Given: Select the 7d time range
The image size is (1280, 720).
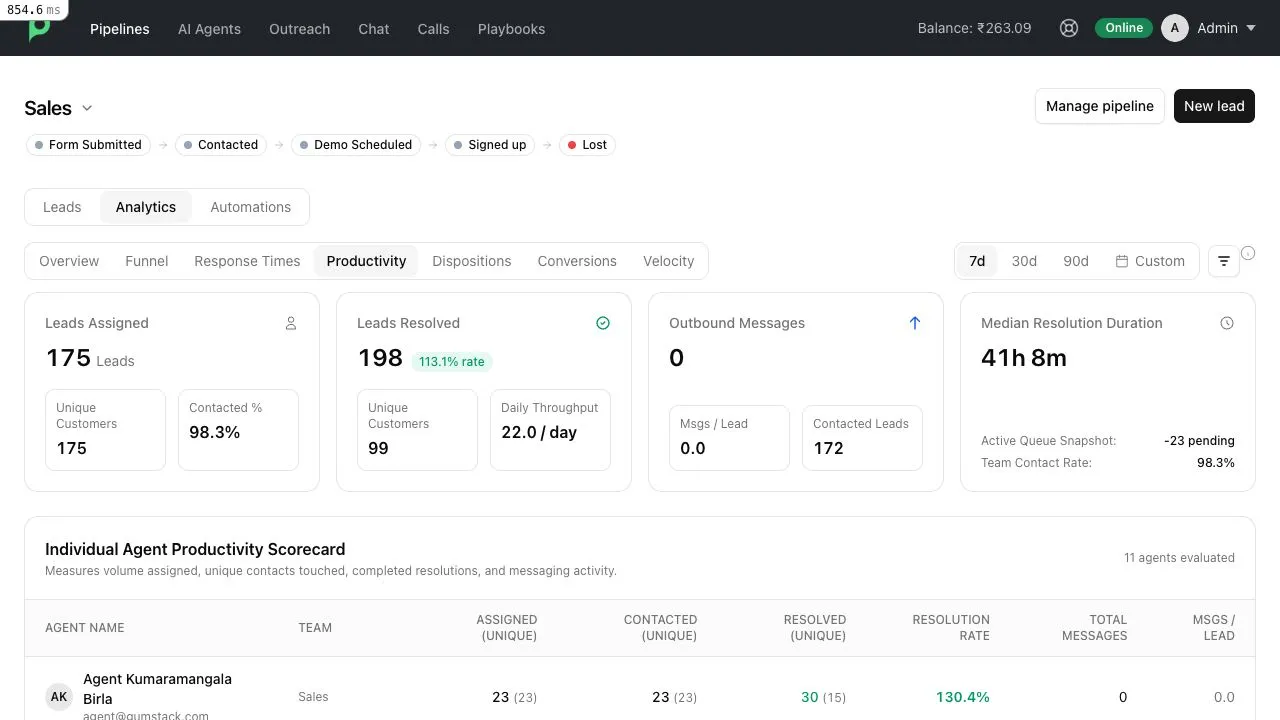Looking at the screenshot, I should coord(977,261).
